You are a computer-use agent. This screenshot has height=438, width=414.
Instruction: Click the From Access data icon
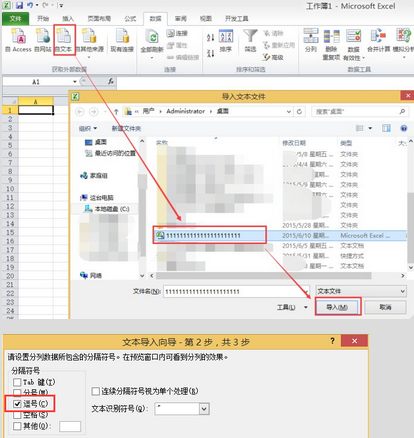(19, 37)
